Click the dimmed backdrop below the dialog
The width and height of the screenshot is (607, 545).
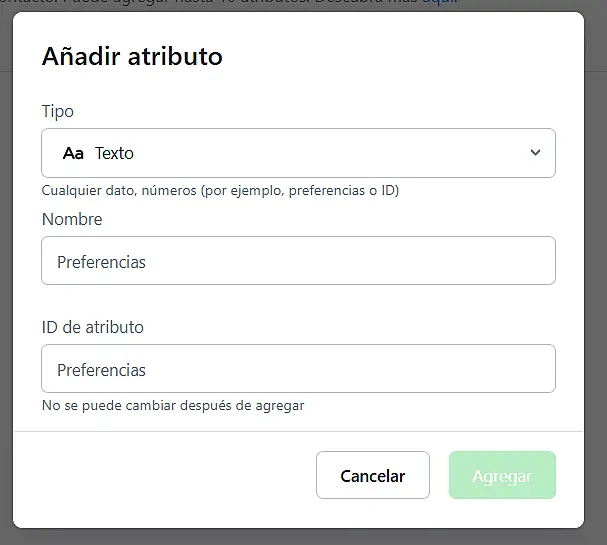coord(300,537)
